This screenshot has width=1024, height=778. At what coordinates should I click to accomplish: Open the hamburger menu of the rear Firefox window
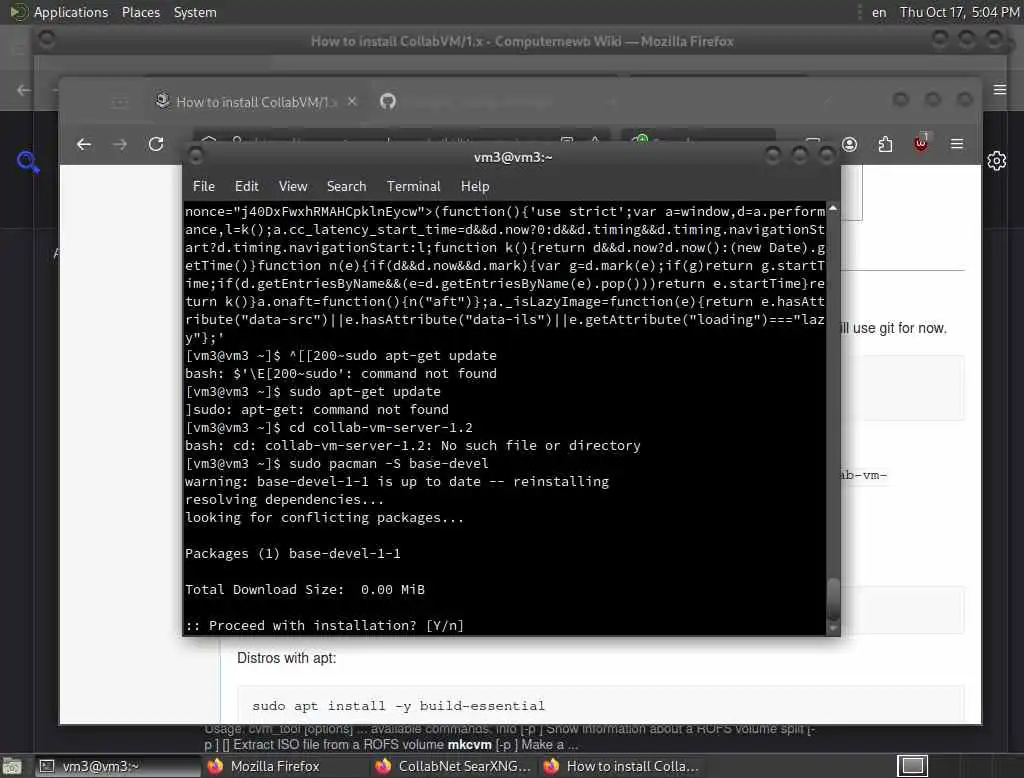point(1000,89)
